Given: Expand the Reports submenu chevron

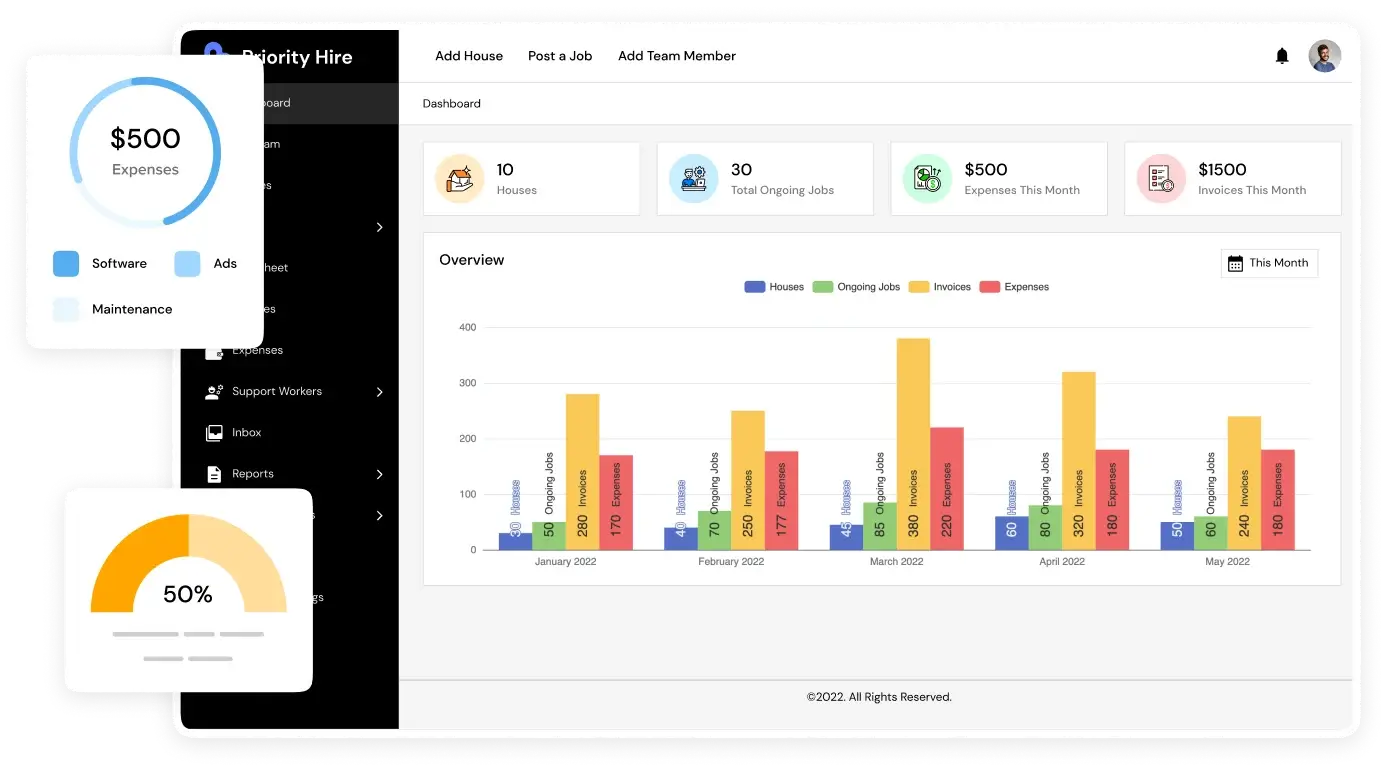Looking at the screenshot, I should (x=379, y=474).
